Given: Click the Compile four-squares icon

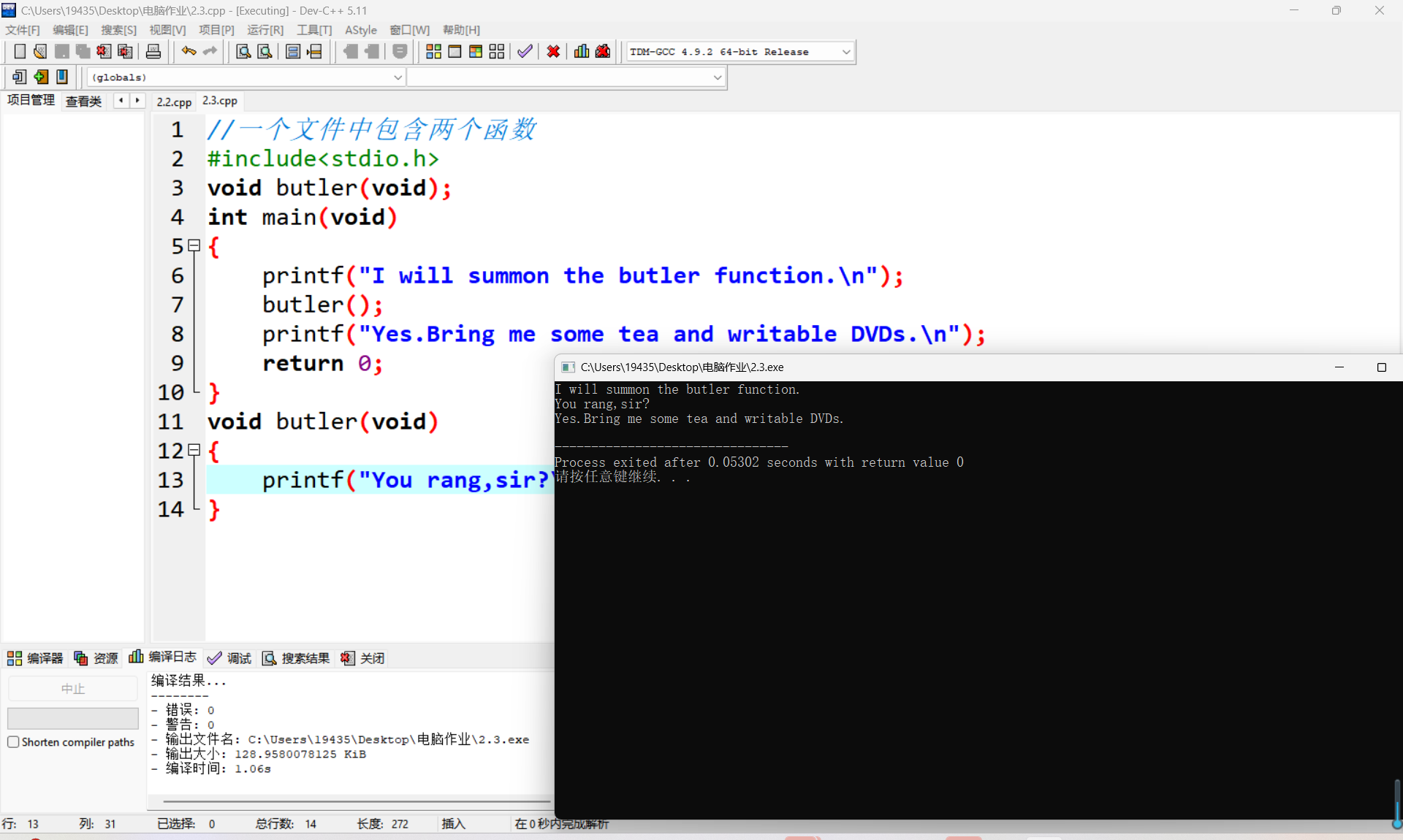Looking at the screenshot, I should (x=433, y=51).
